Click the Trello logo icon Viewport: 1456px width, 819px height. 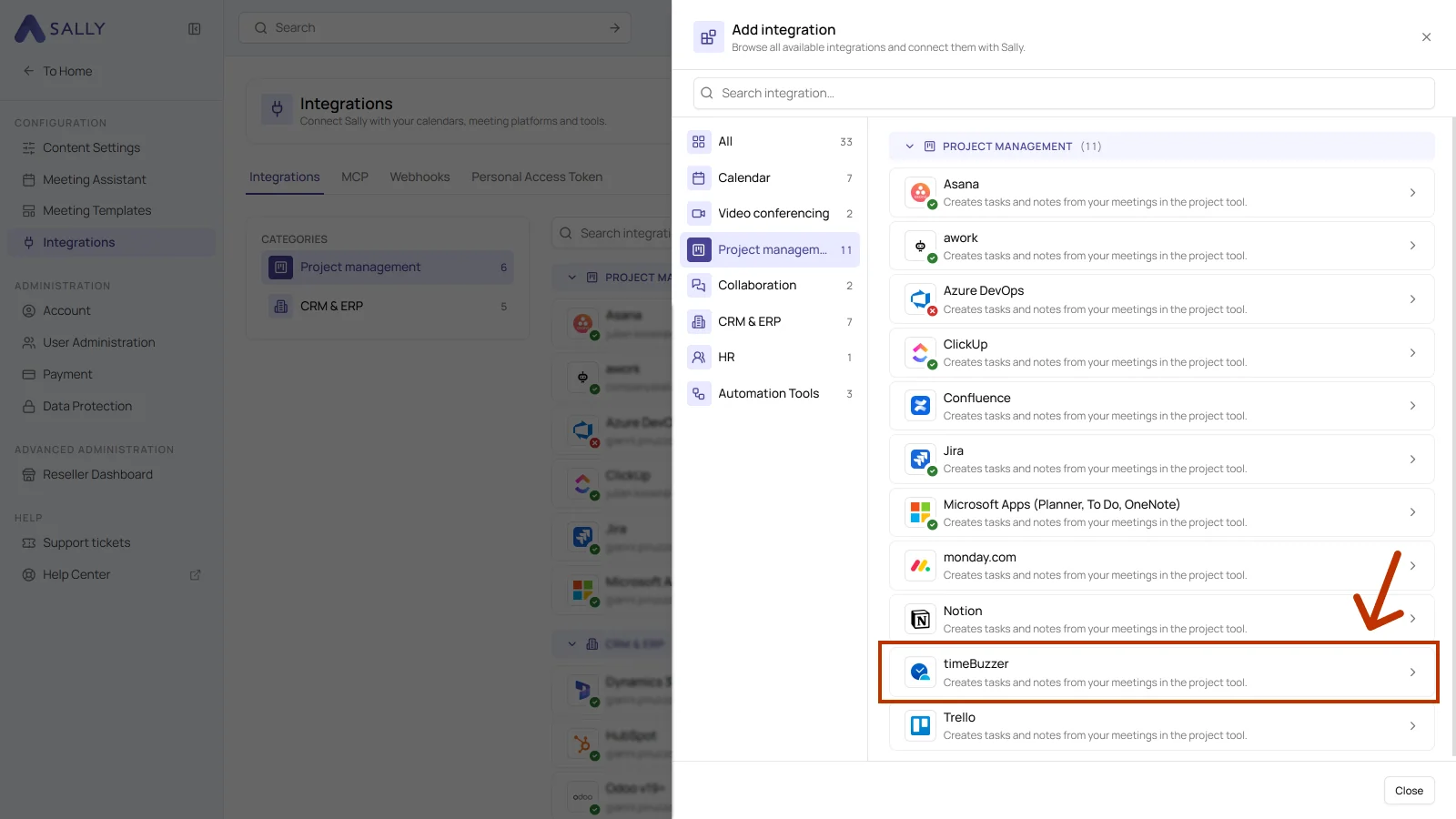pyautogui.click(x=920, y=725)
